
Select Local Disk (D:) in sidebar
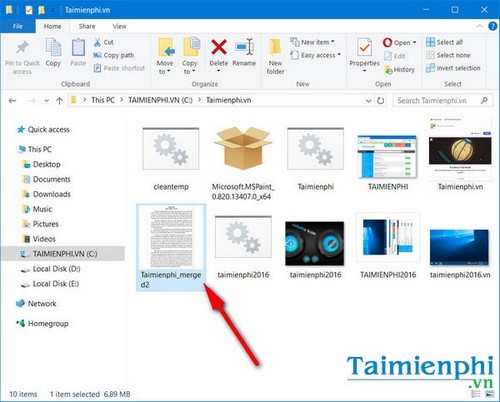tap(51, 269)
